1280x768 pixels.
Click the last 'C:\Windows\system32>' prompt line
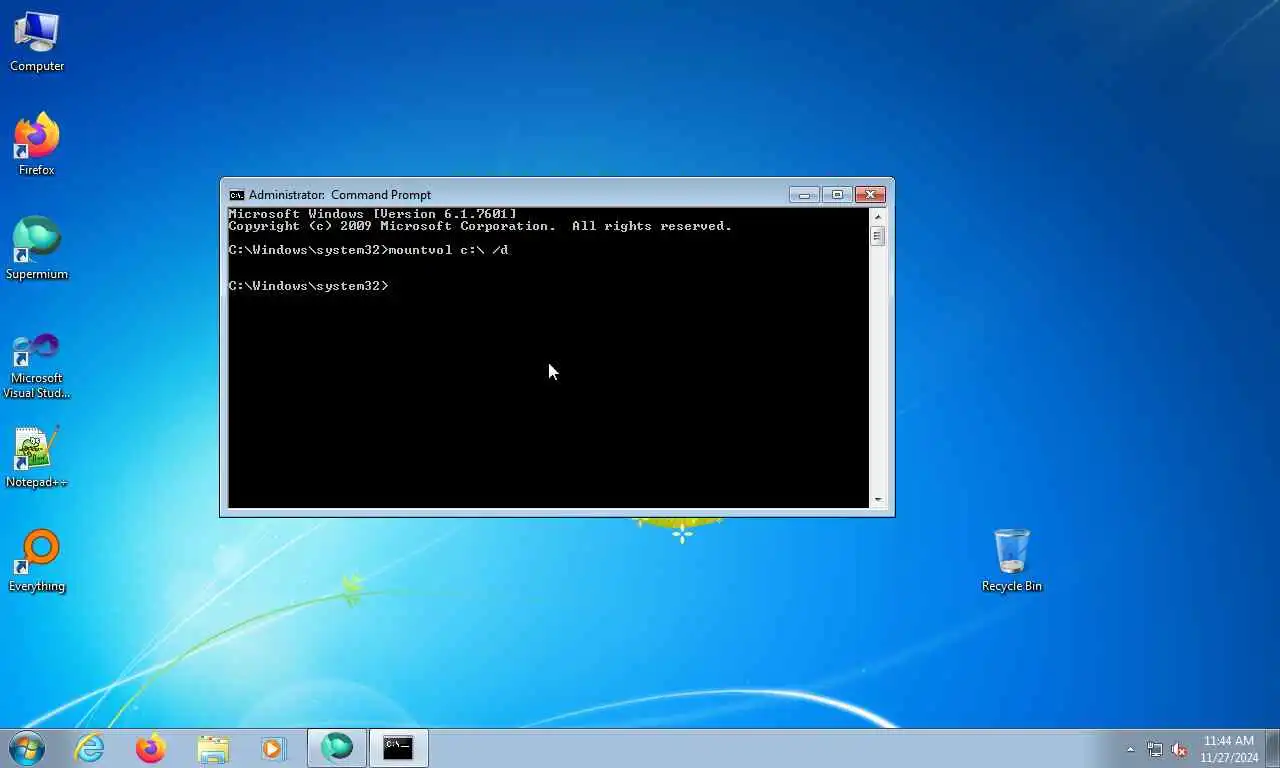point(308,286)
